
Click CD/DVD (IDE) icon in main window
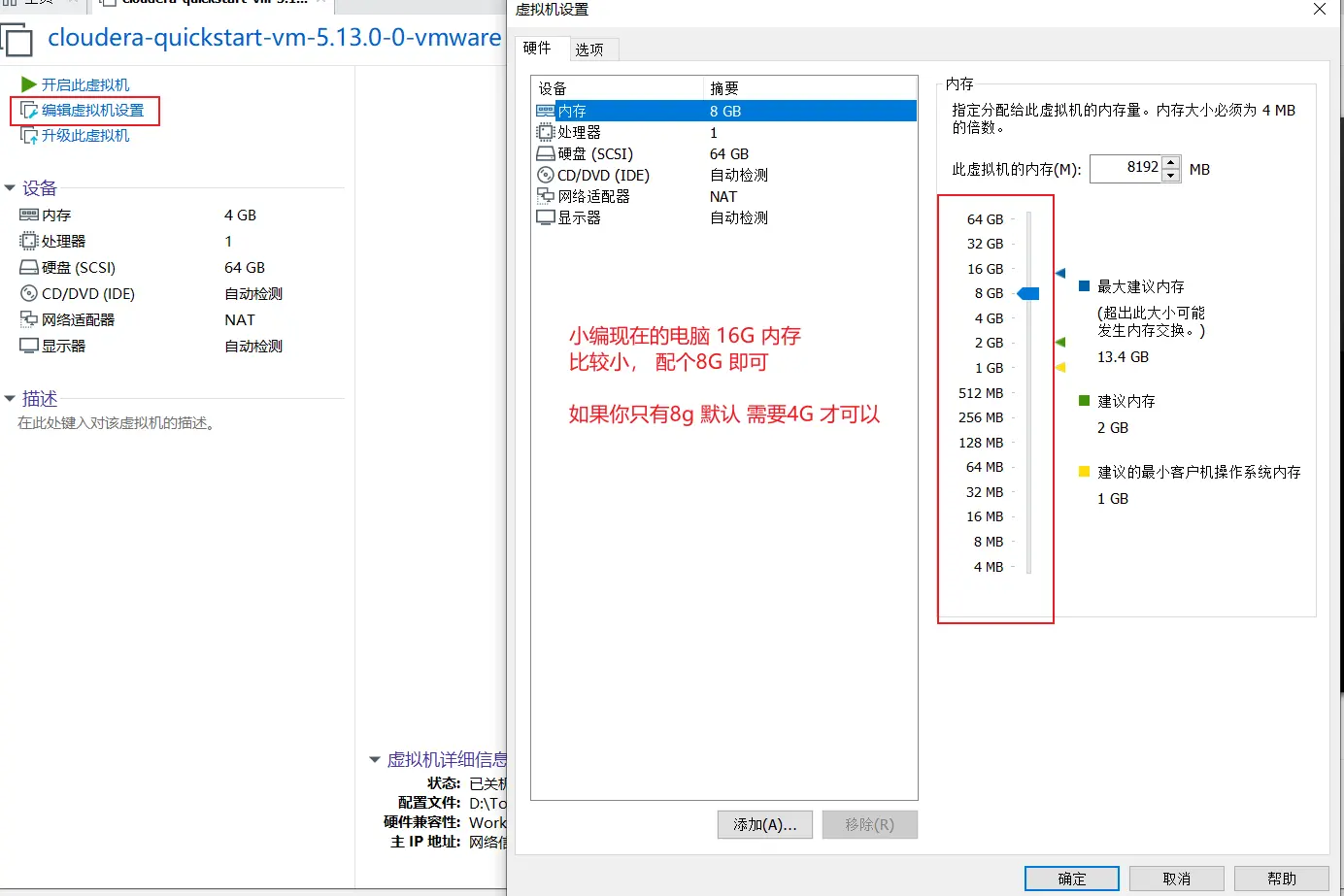pyautogui.click(x=29, y=293)
